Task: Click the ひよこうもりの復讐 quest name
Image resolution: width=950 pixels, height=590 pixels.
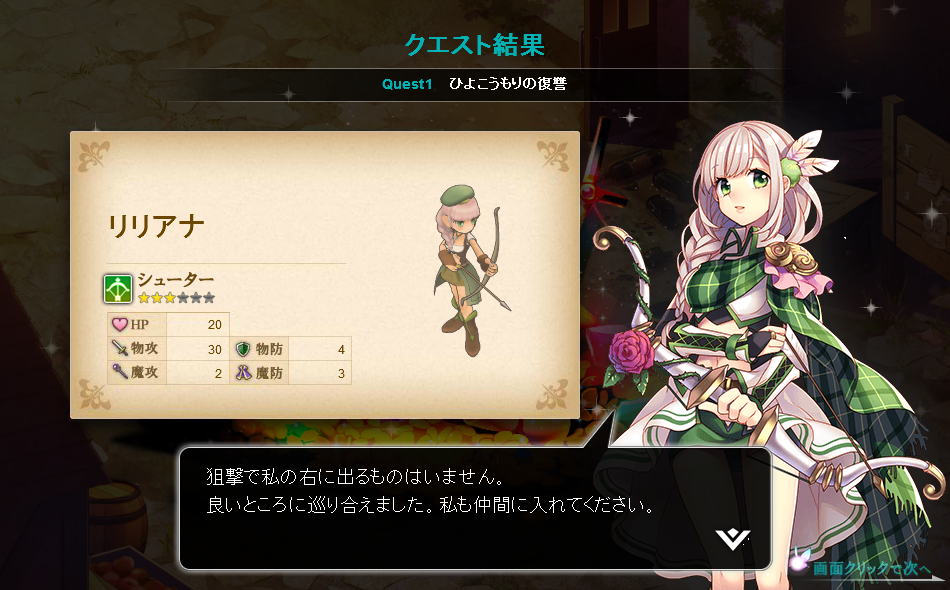Action: click(508, 84)
